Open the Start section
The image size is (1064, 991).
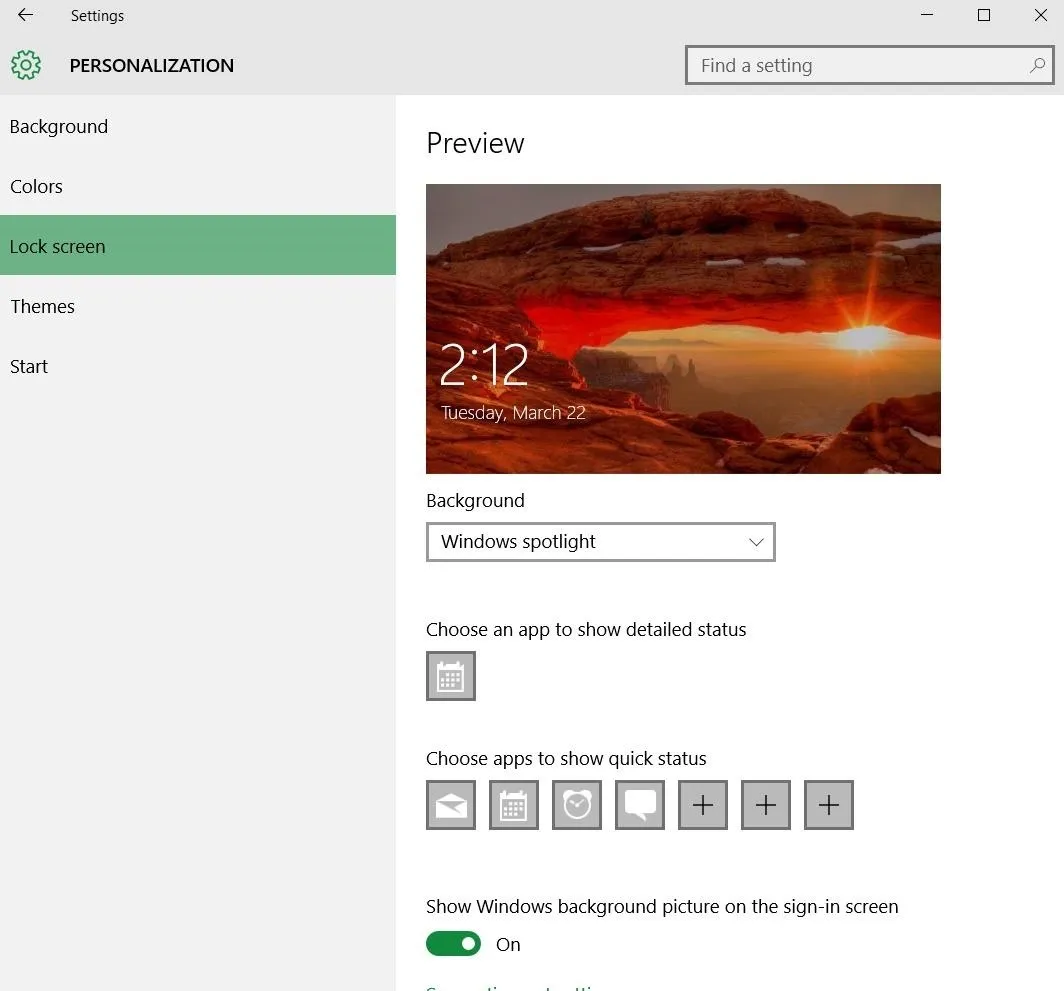click(x=197, y=366)
